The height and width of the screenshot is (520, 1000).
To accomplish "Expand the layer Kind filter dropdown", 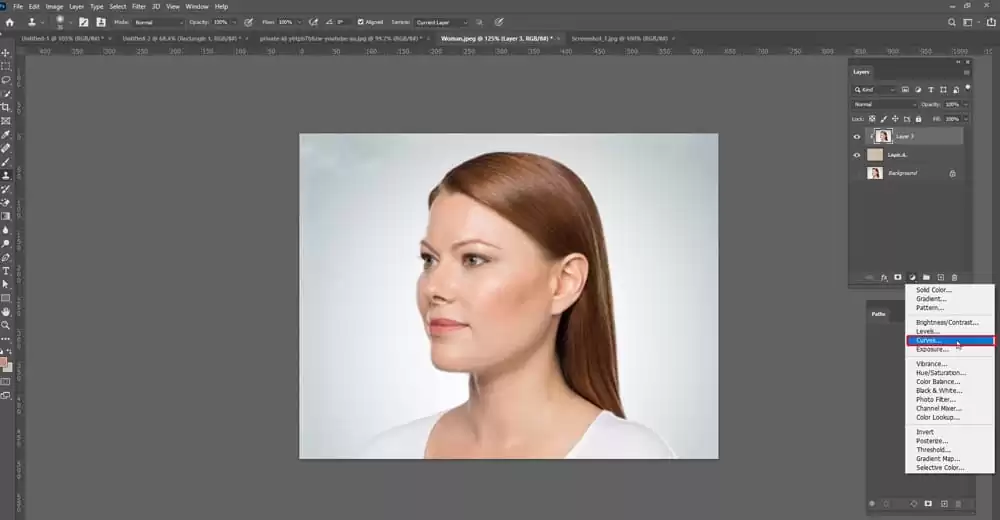I will [875, 89].
